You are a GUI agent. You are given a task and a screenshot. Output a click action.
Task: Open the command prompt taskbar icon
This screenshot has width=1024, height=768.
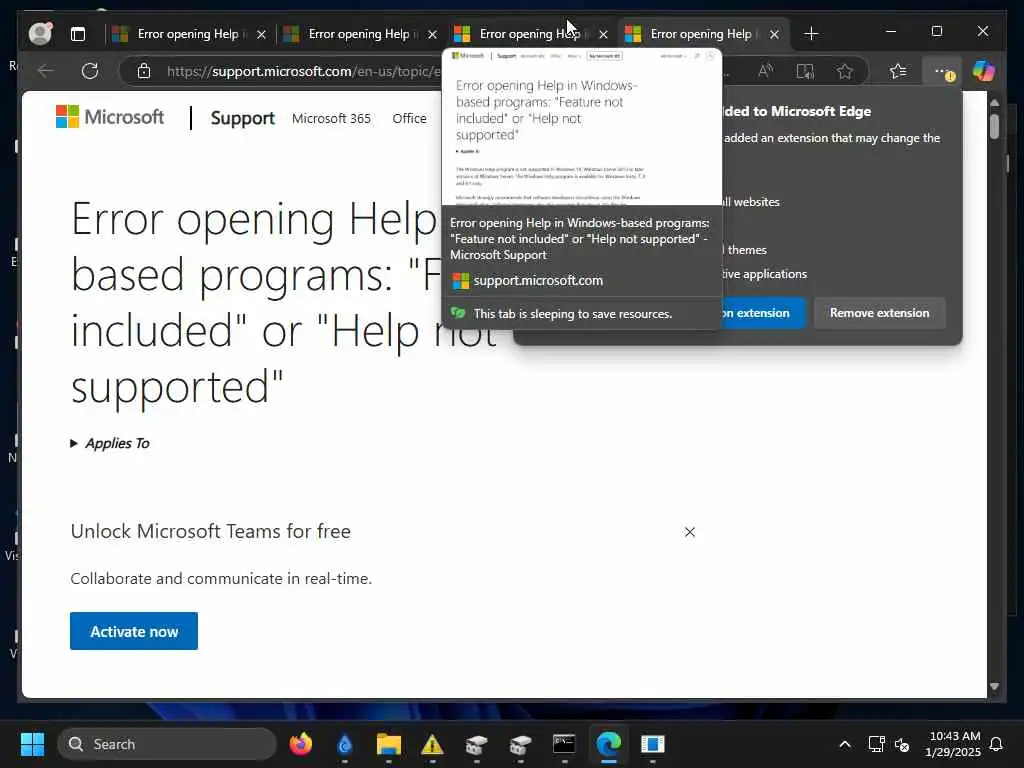[x=564, y=744]
